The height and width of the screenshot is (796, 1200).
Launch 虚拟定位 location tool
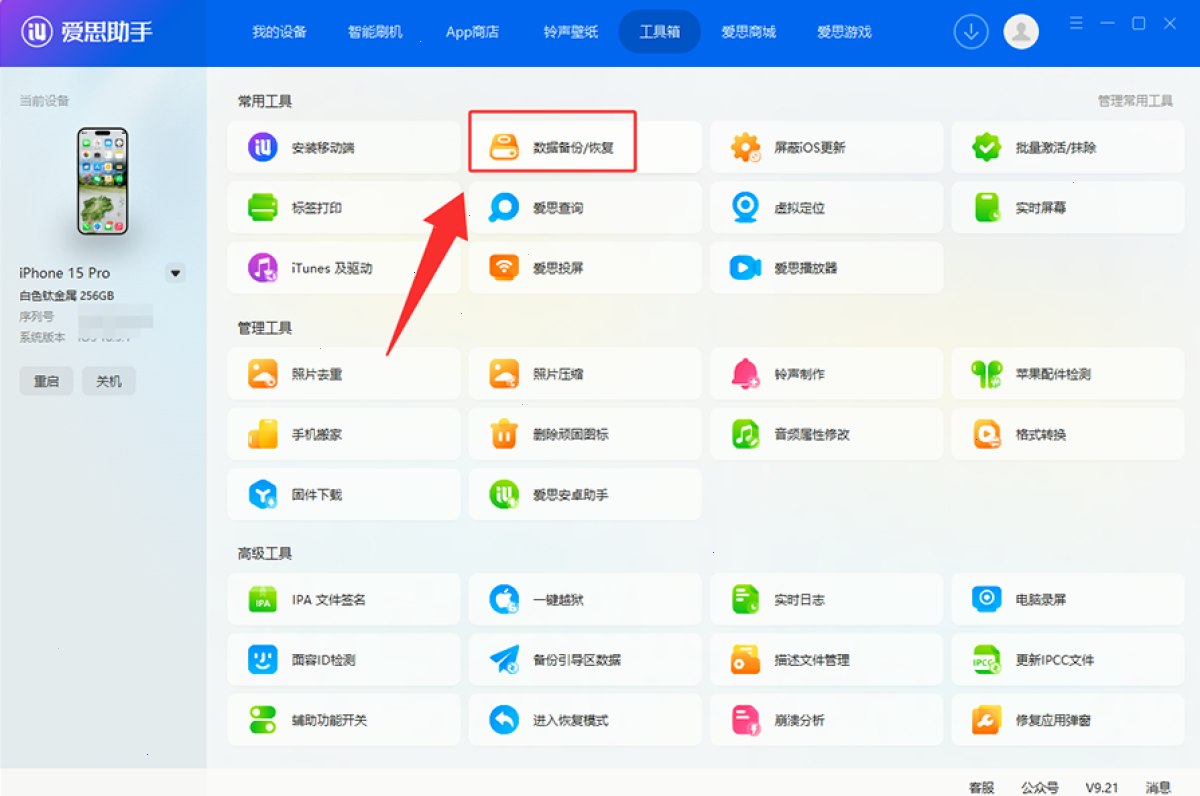(826, 208)
